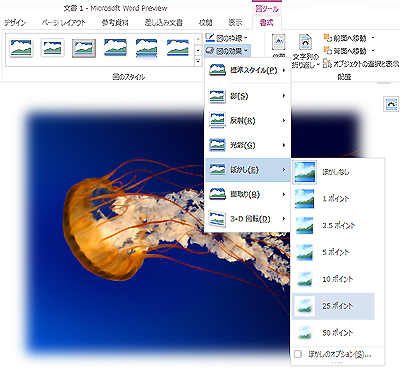Open 標準スタイル(P) submenu
Viewport: 400px width, 371px height.
248,70
